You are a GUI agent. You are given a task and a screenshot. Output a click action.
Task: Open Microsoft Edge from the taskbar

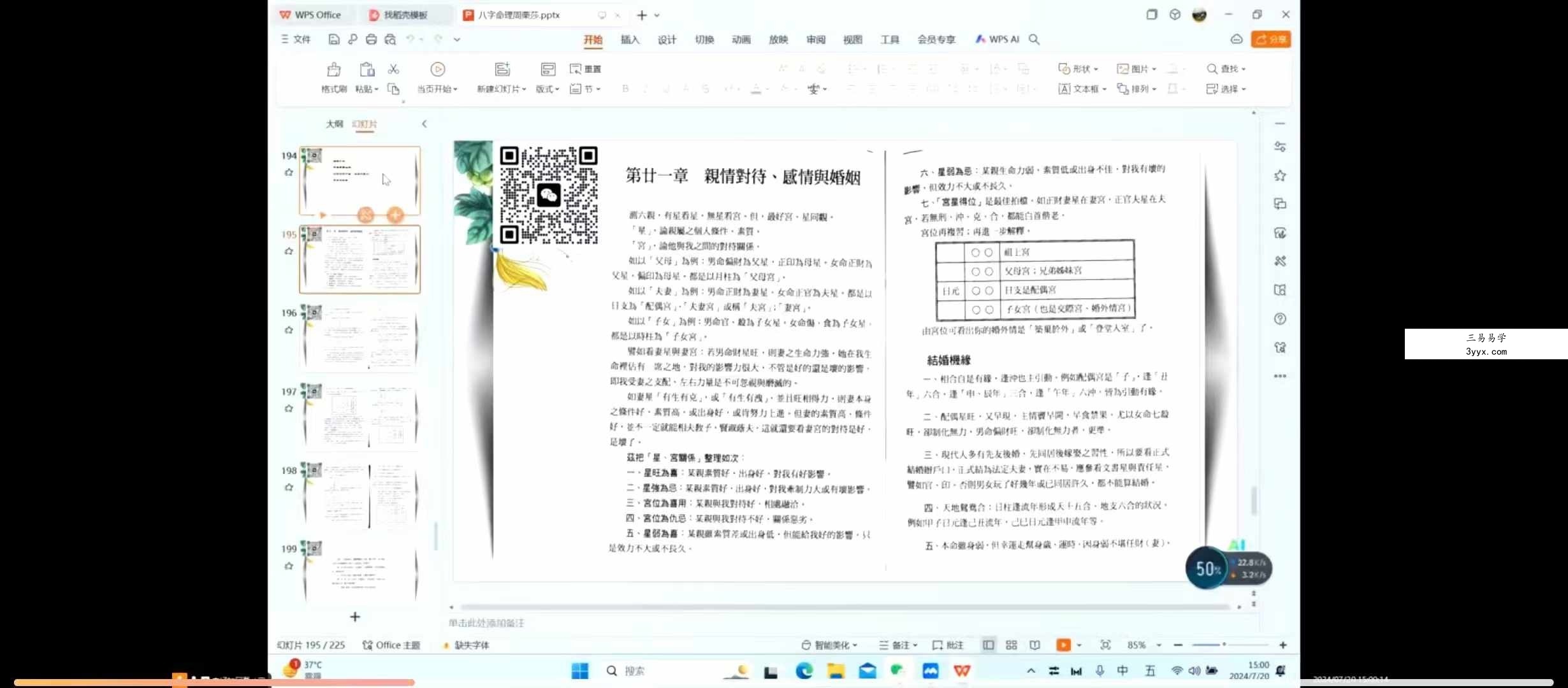(804, 671)
